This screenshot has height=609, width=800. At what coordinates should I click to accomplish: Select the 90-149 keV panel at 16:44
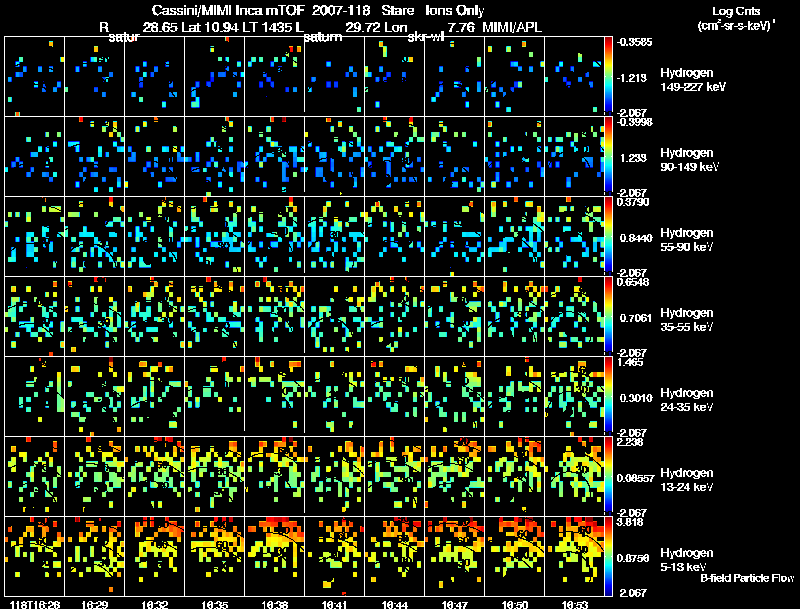[x=395, y=156]
